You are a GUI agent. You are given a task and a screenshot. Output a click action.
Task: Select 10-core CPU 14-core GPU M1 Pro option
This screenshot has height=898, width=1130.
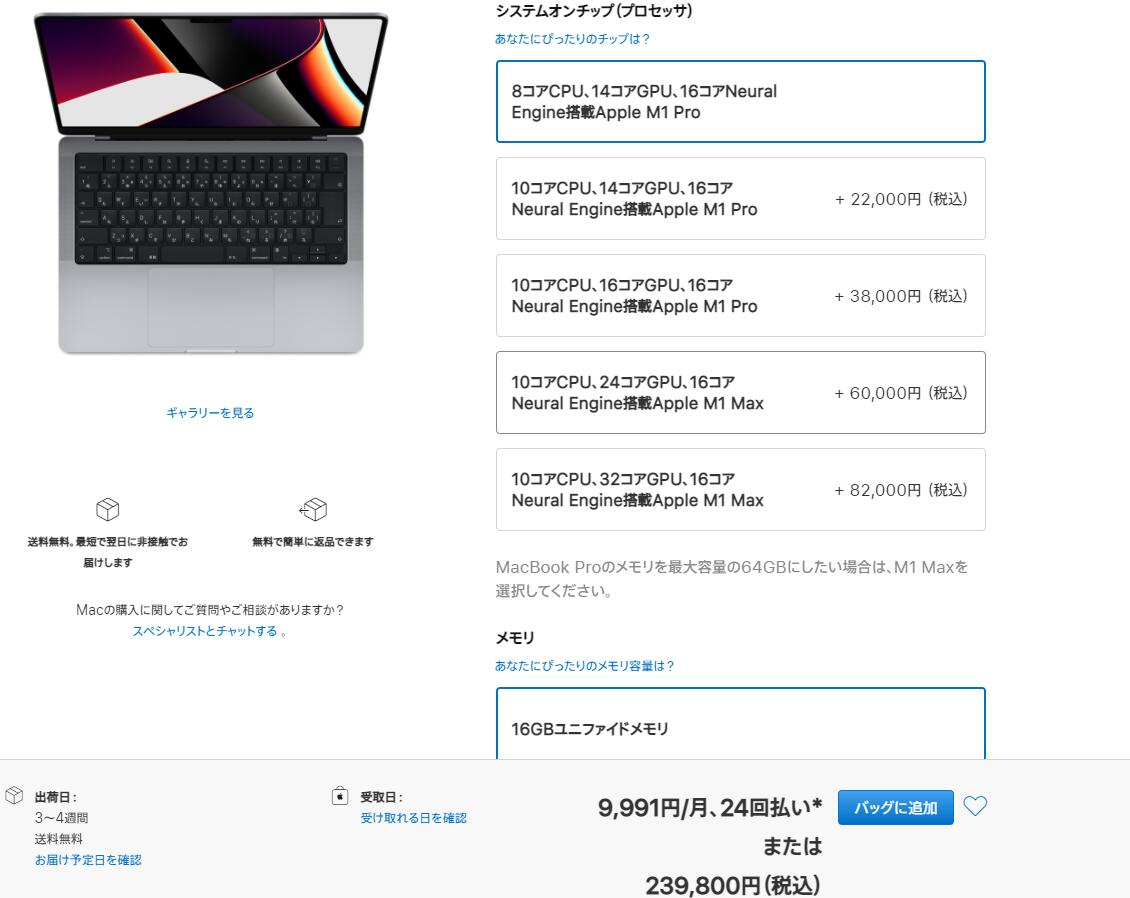click(740, 199)
